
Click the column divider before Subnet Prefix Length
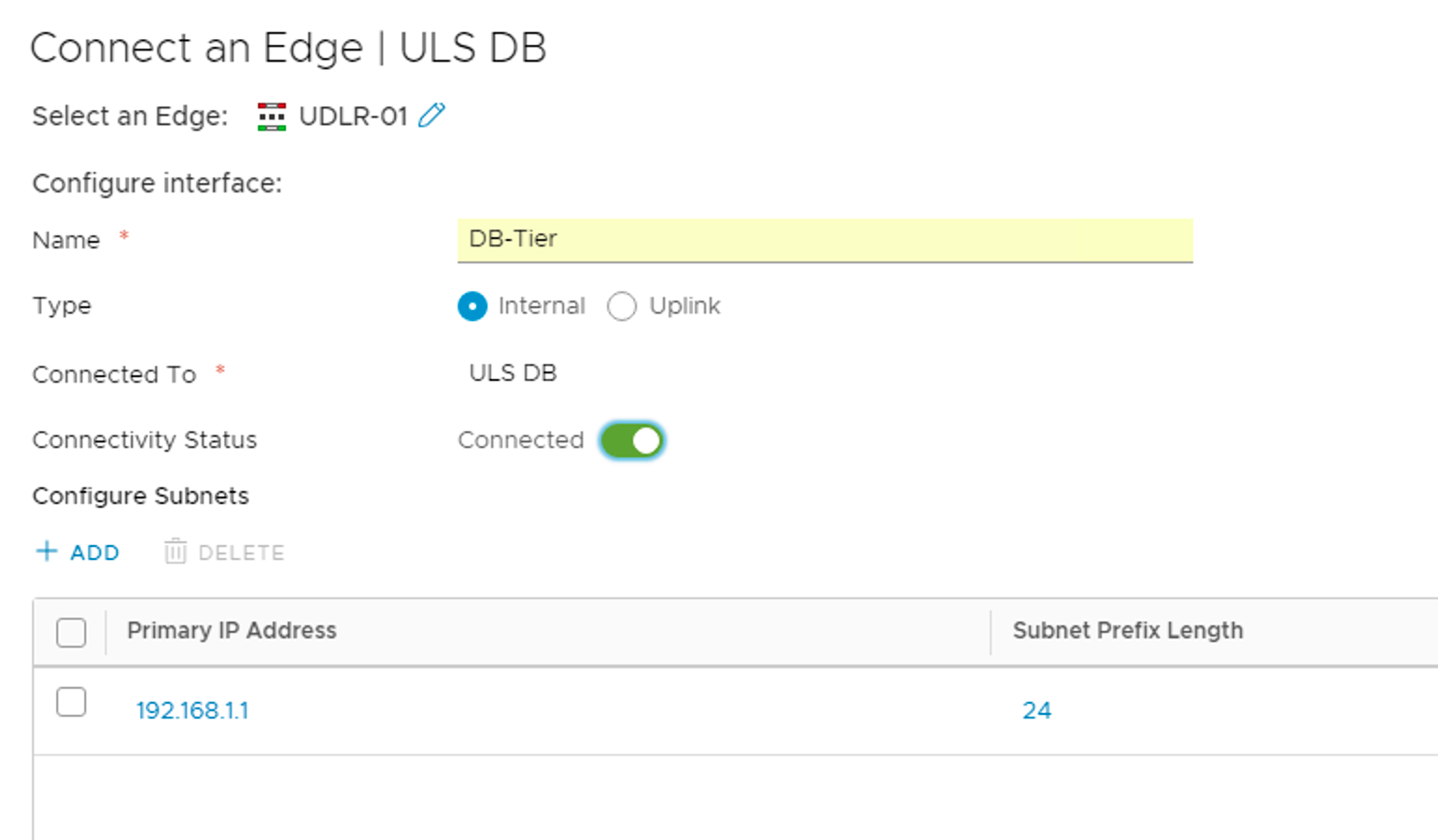click(991, 632)
